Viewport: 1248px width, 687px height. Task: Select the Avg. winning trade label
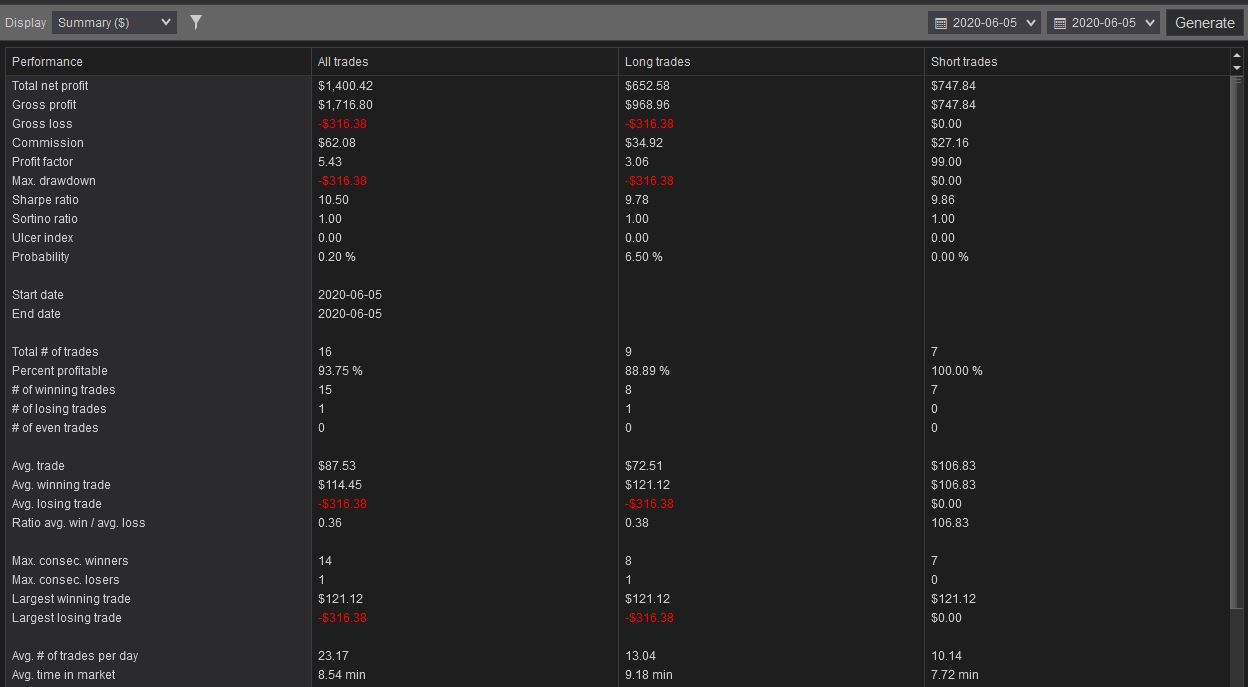coord(61,485)
